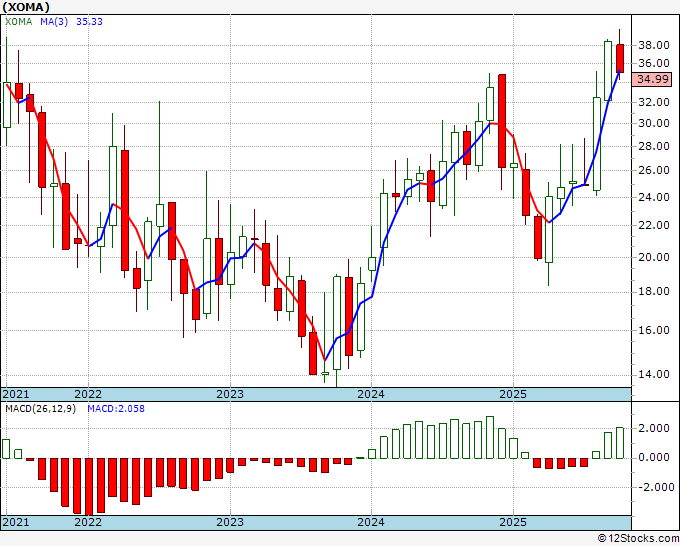
Task: Click the (XOMA) chart title
Action: click(26, 7)
